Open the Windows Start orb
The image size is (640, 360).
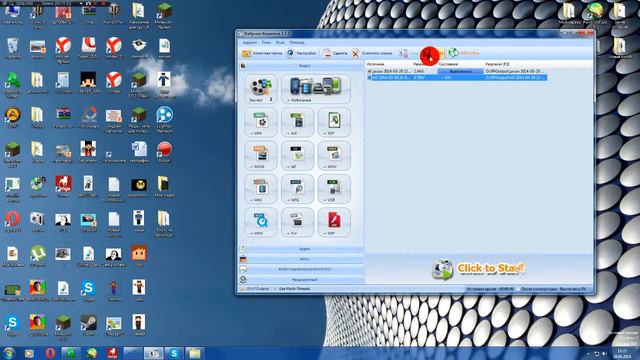click(x=9, y=353)
